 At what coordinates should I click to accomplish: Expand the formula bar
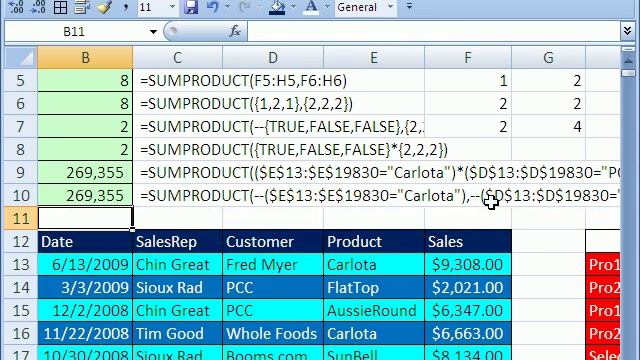pos(628,31)
